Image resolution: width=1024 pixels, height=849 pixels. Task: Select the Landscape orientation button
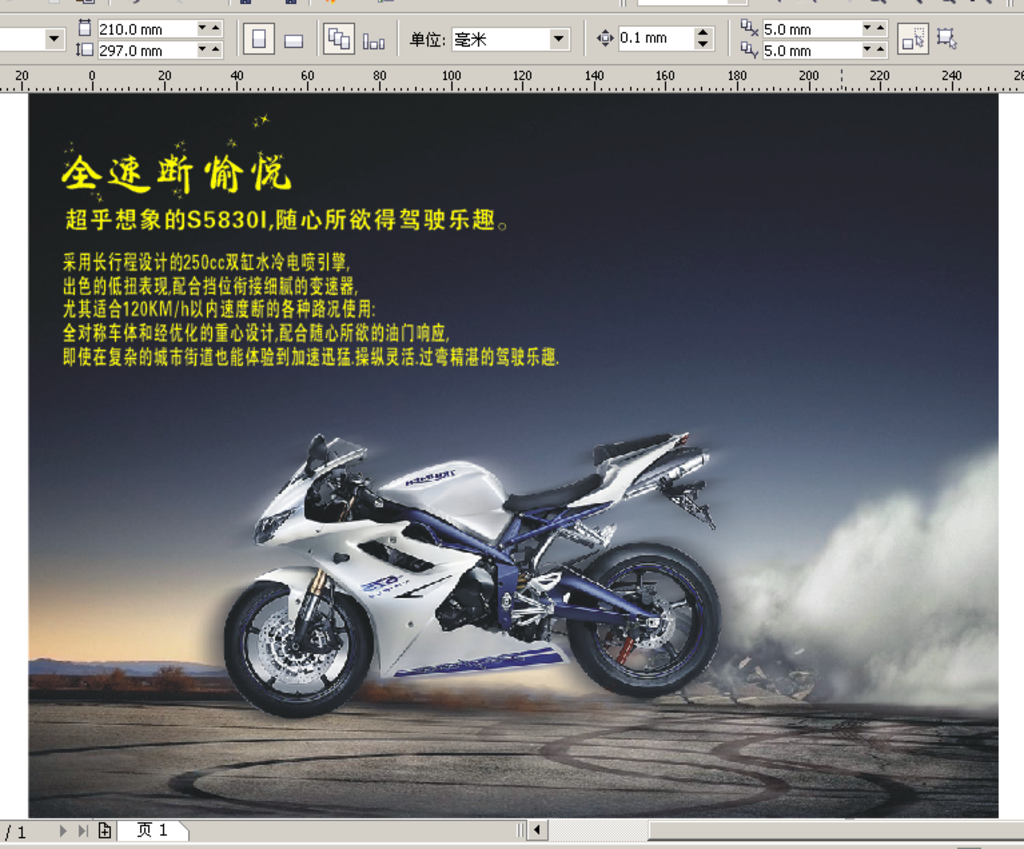pos(294,41)
